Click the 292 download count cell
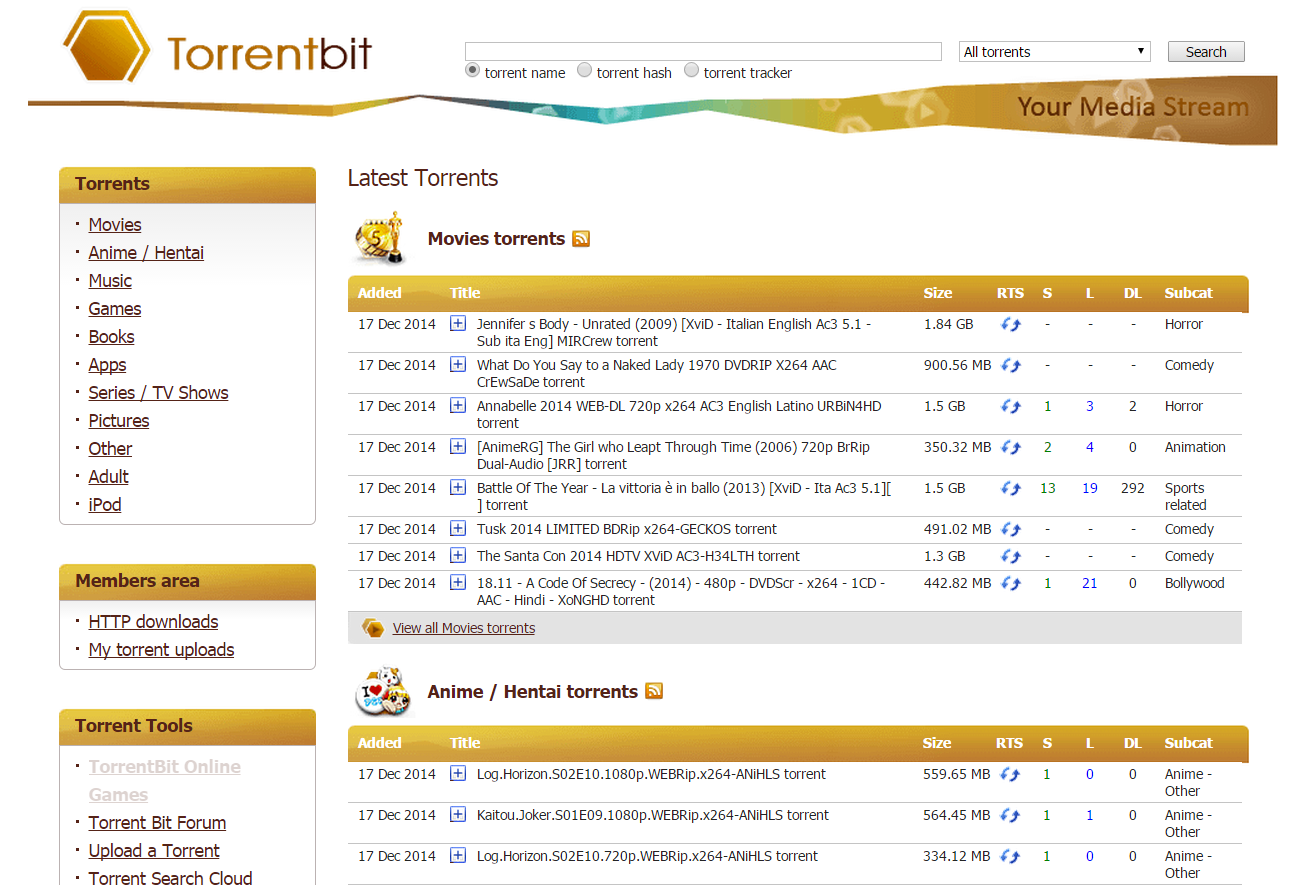 (1132, 488)
